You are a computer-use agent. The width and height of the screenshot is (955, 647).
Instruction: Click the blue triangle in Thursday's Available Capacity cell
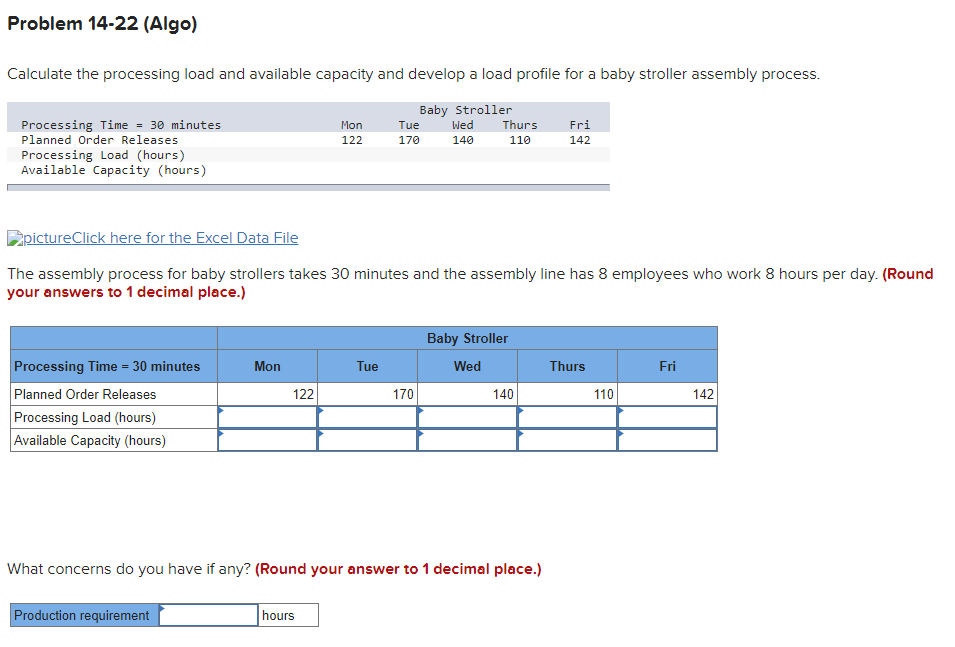point(522,434)
